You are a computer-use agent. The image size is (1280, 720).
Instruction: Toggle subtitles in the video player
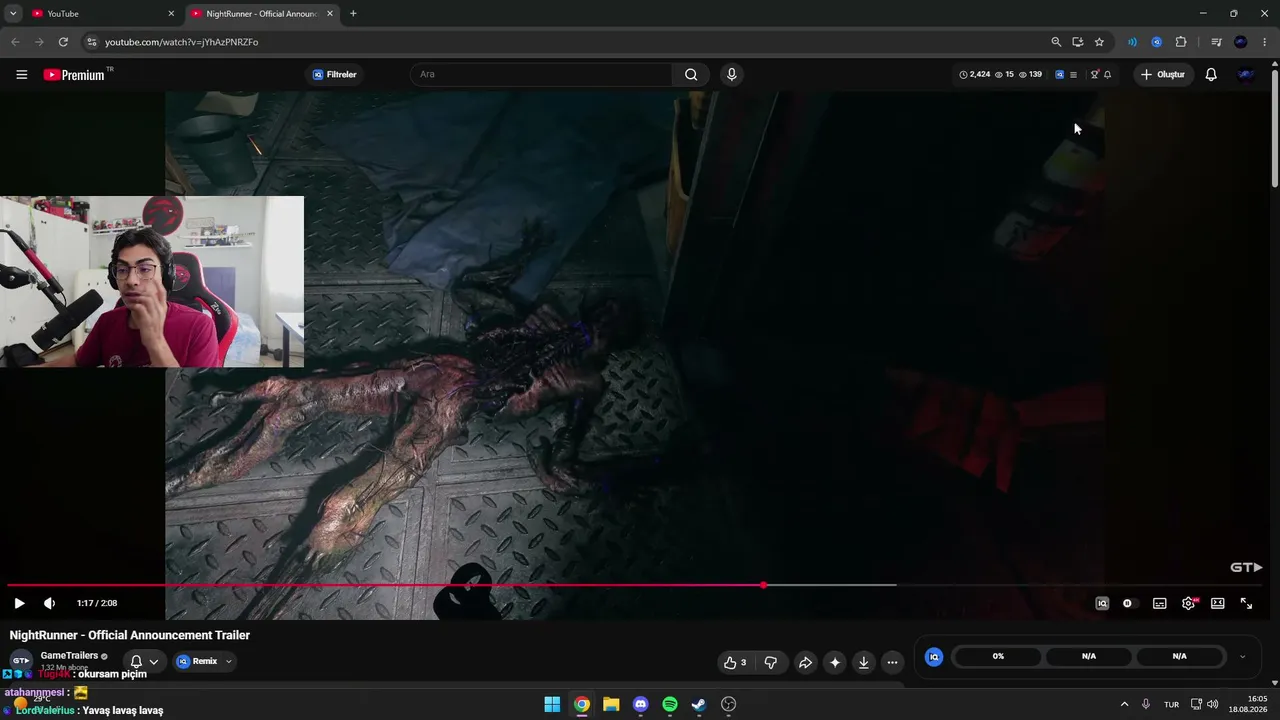pyautogui.click(x=1160, y=603)
